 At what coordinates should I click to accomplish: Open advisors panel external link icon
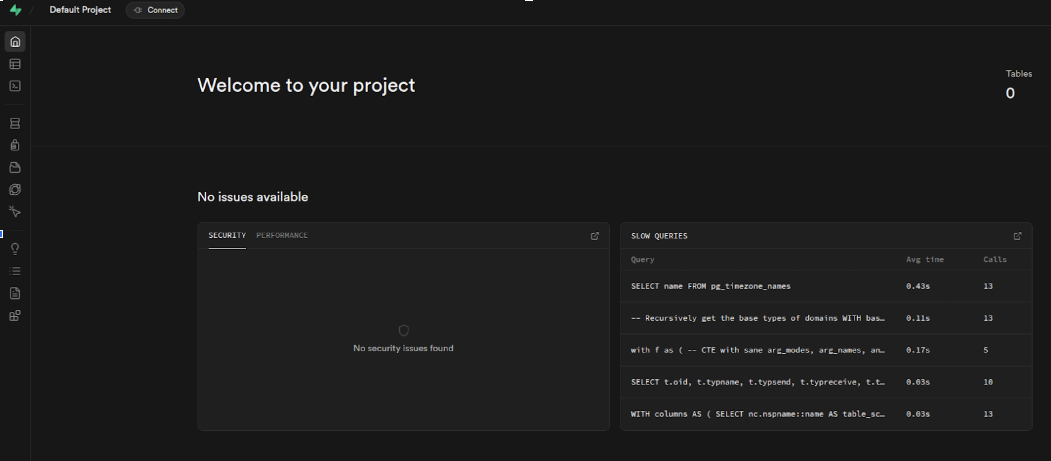pyautogui.click(x=595, y=236)
